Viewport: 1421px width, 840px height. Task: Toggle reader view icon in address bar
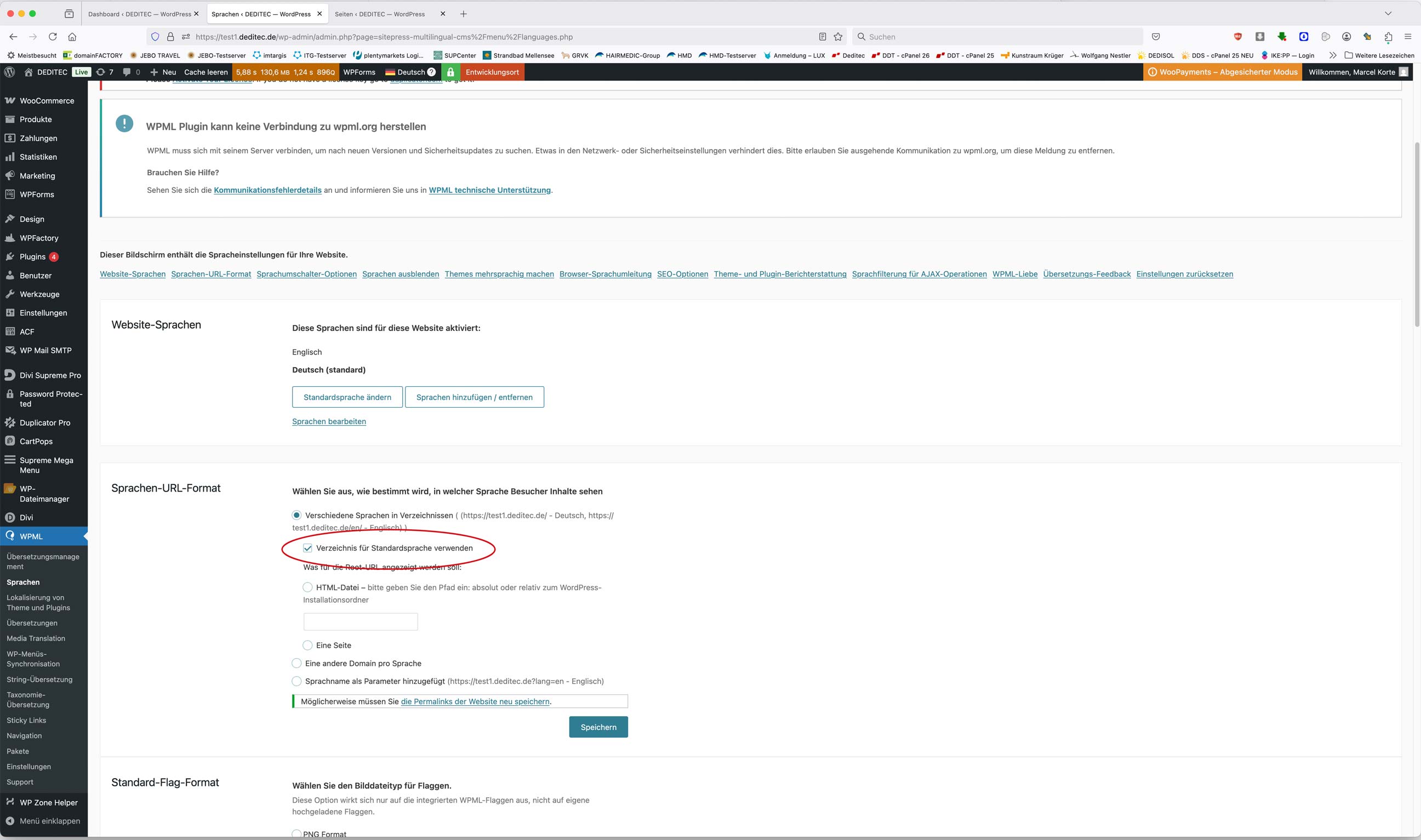pos(822,37)
